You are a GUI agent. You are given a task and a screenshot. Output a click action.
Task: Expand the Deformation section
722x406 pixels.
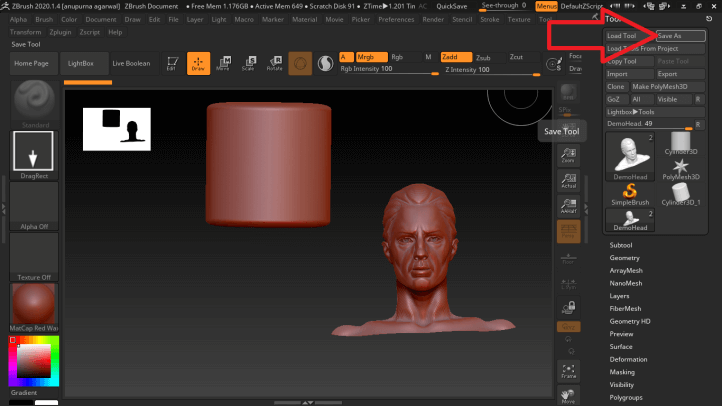628,359
